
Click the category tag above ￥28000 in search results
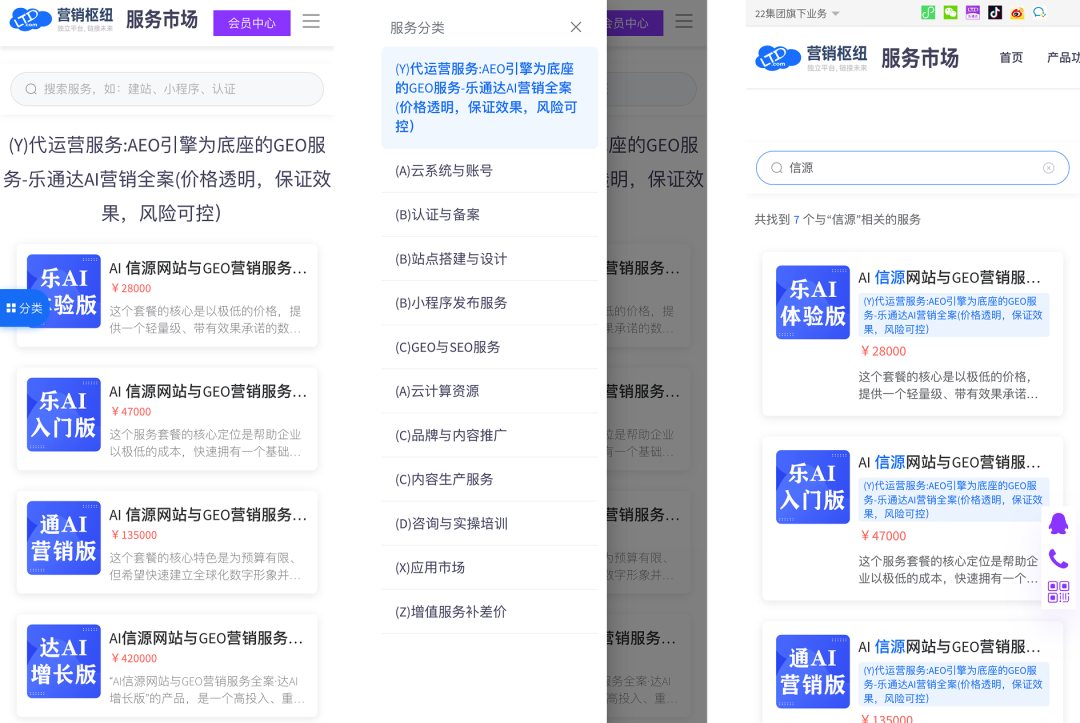[953, 315]
